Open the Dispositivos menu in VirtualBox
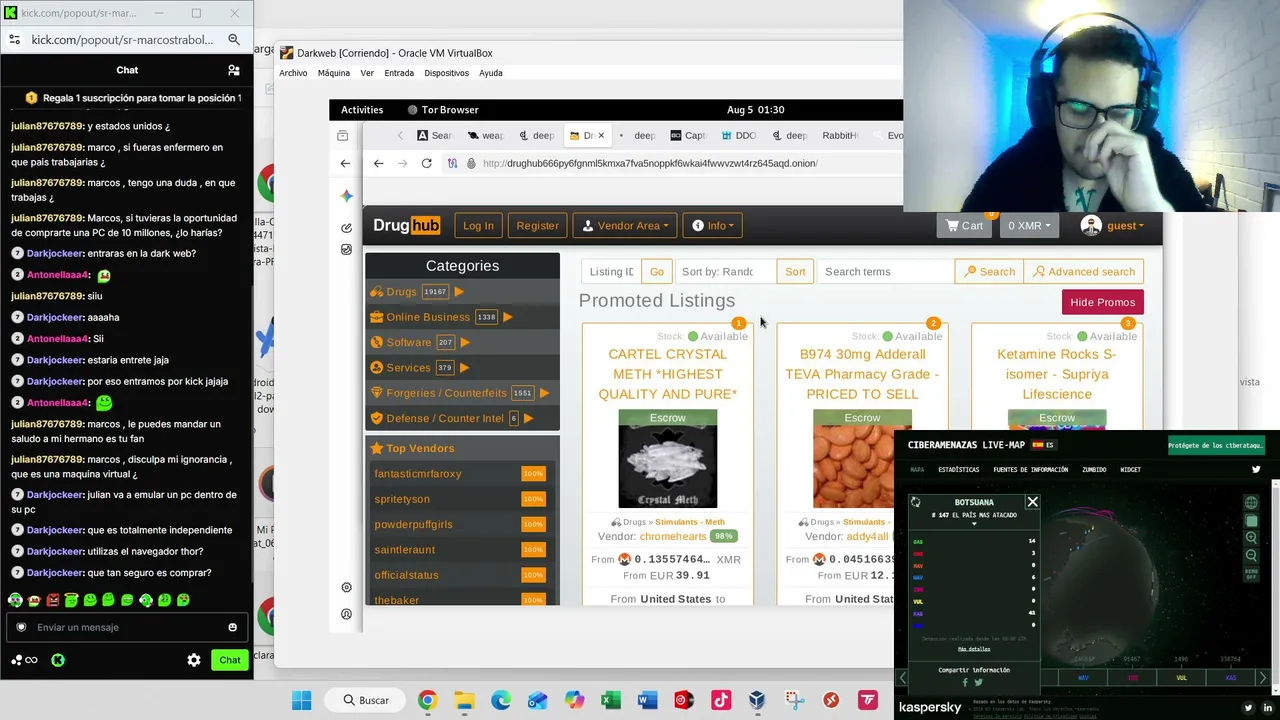 click(446, 73)
